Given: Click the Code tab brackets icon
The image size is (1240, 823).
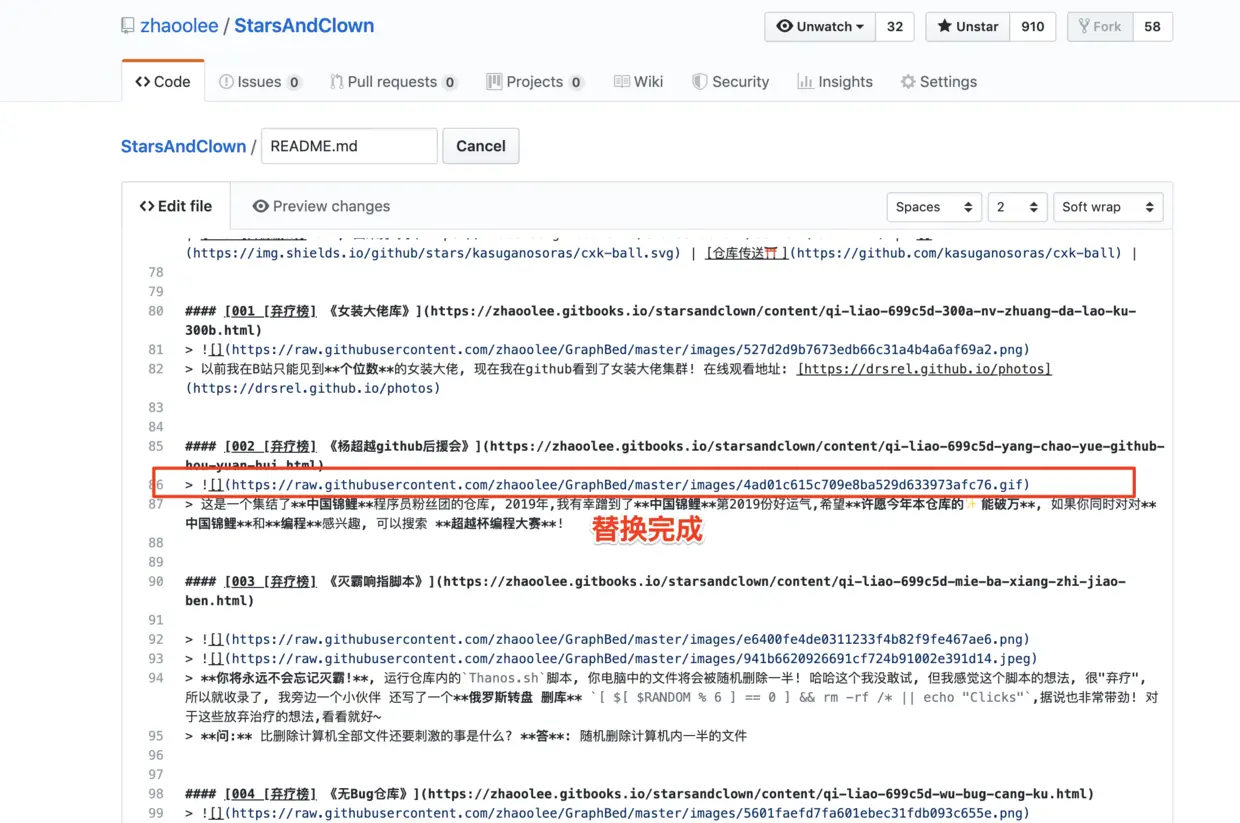Looking at the screenshot, I should click(x=143, y=82).
